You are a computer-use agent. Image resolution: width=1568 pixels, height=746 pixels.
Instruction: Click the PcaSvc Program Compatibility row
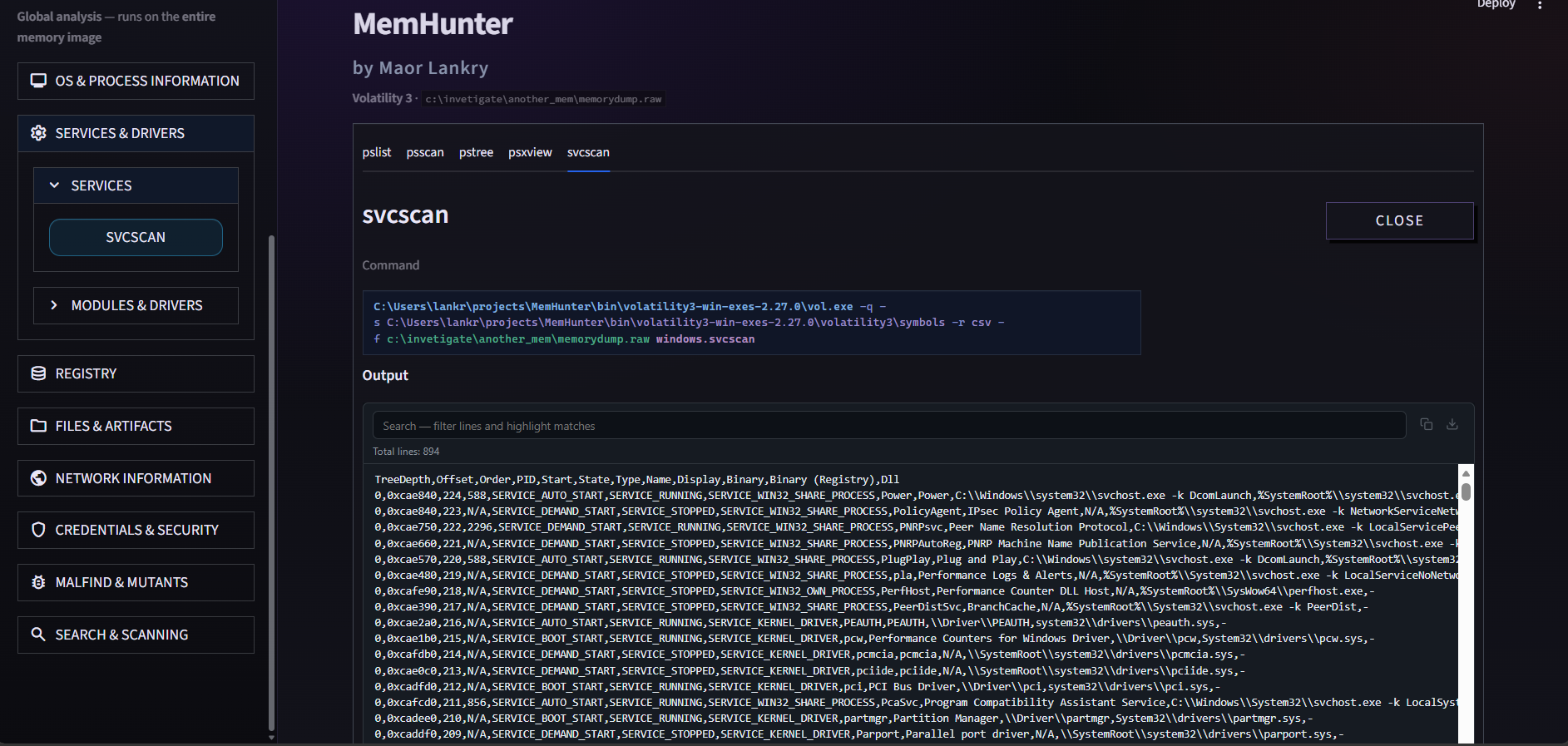pyautogui.click(x=916, y=703)
